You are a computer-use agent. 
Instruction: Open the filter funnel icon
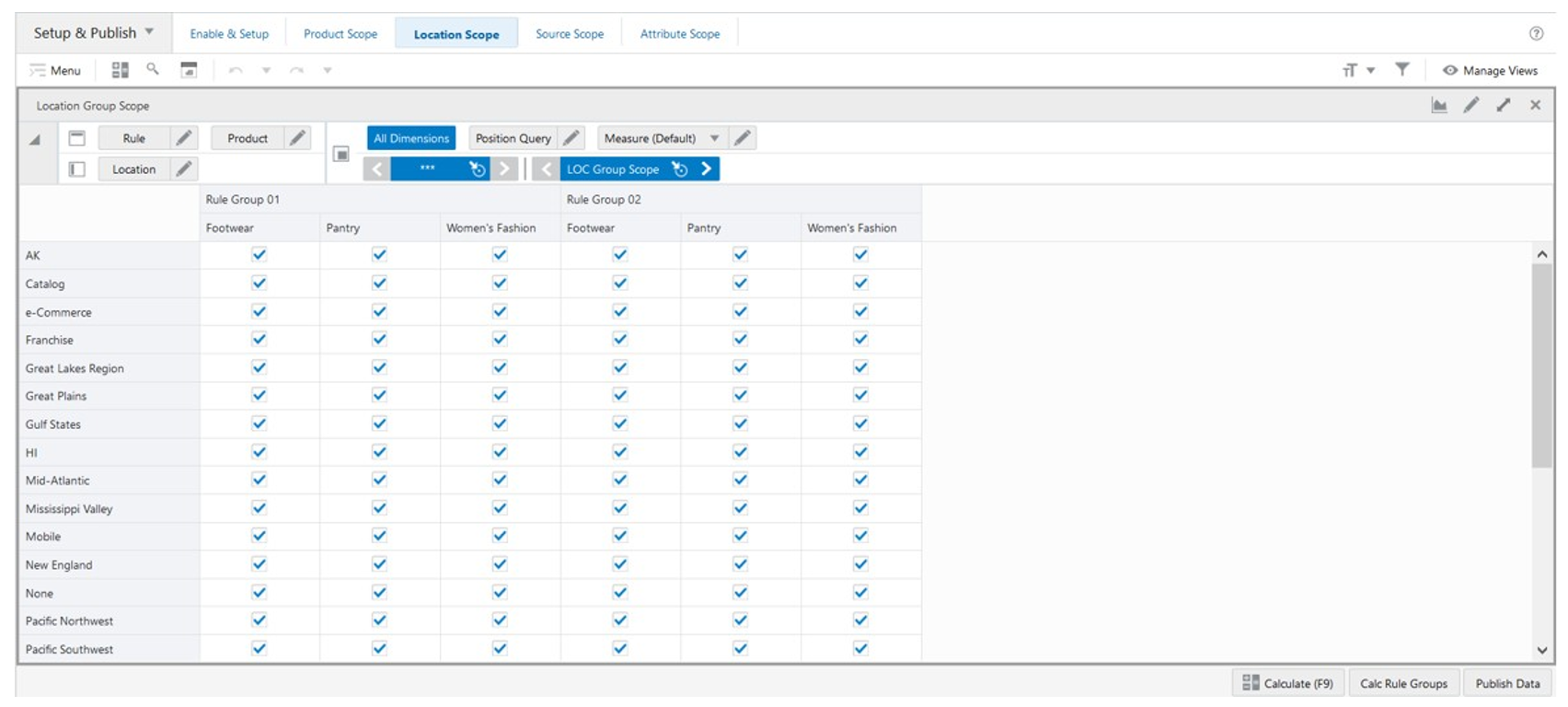click(1401, 69)
